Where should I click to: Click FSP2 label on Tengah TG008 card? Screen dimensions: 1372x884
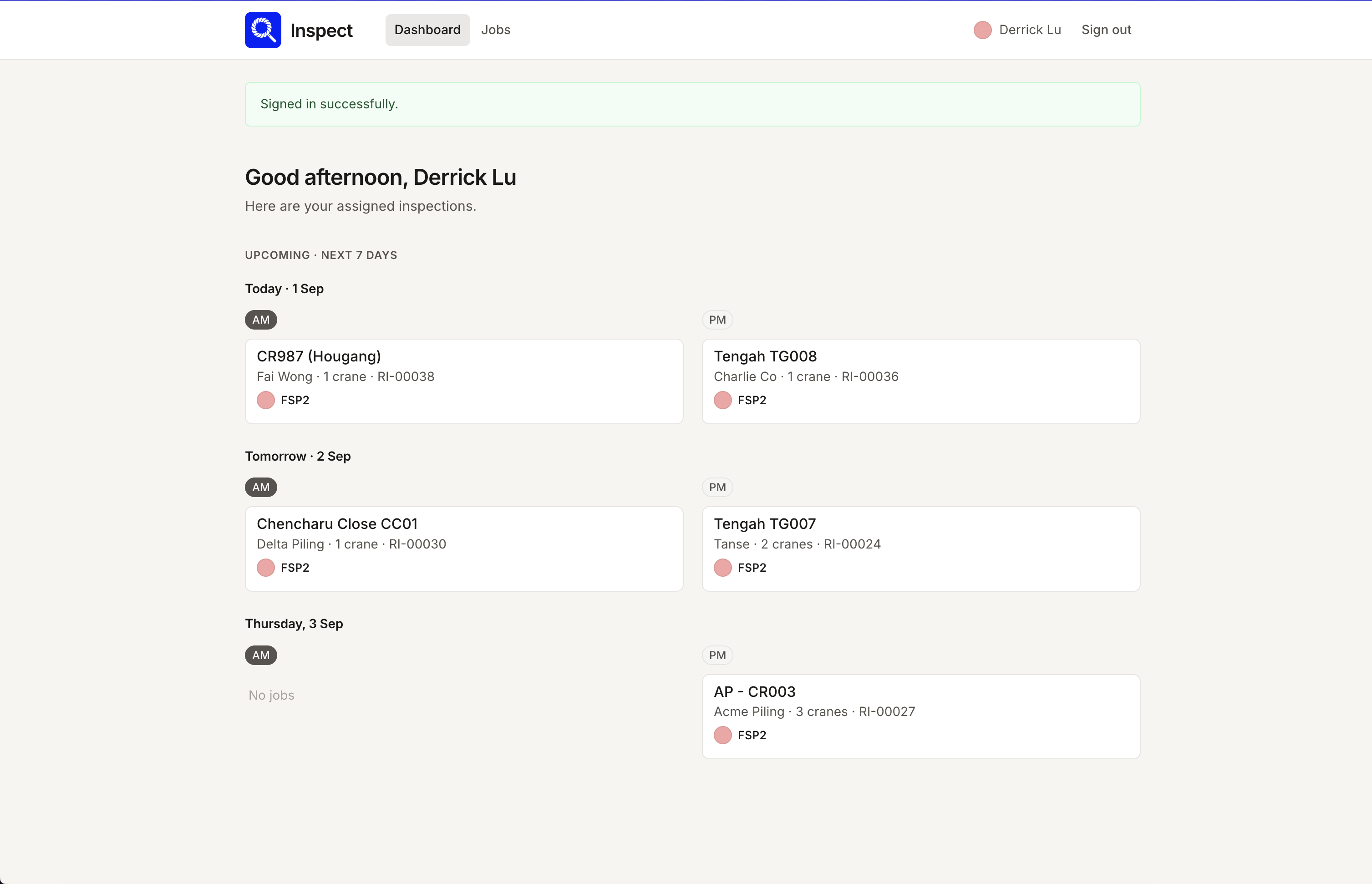pos(752,400)
